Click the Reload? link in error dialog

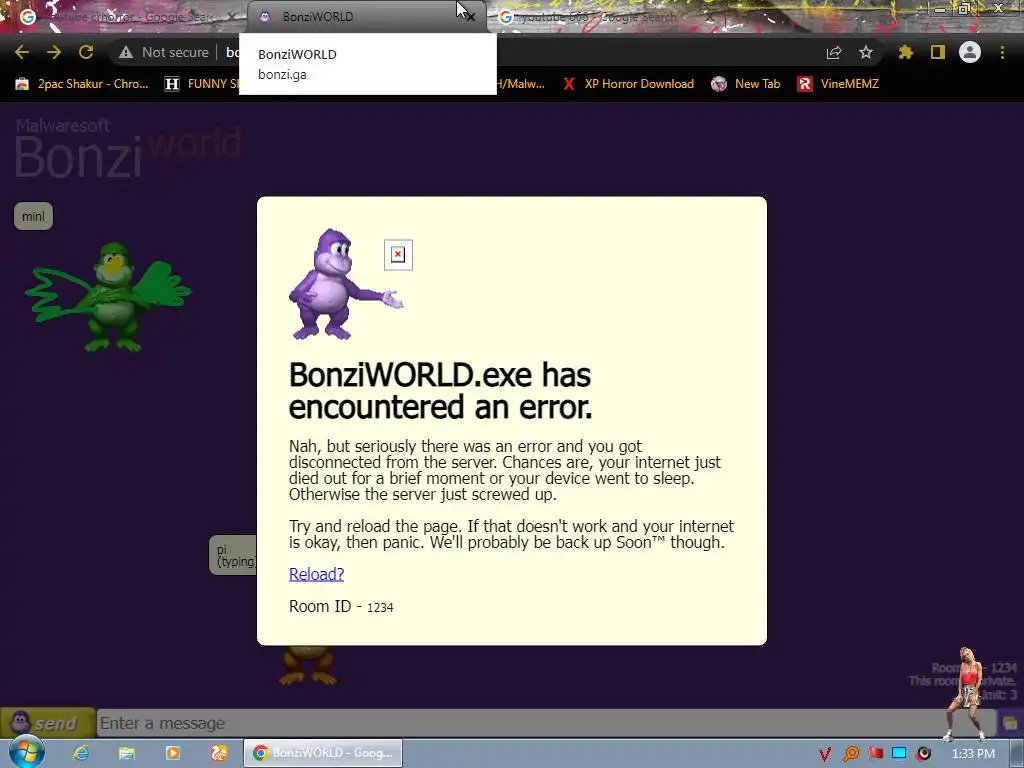(x=316, y=574)
